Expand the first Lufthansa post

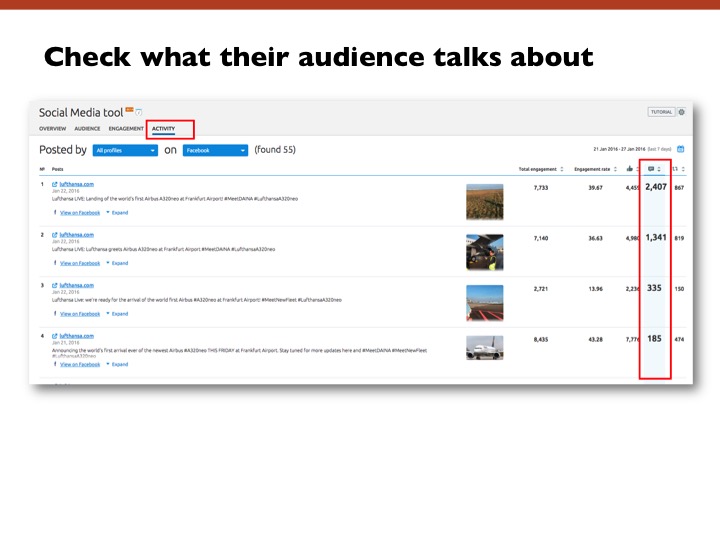tap(118, 213)
